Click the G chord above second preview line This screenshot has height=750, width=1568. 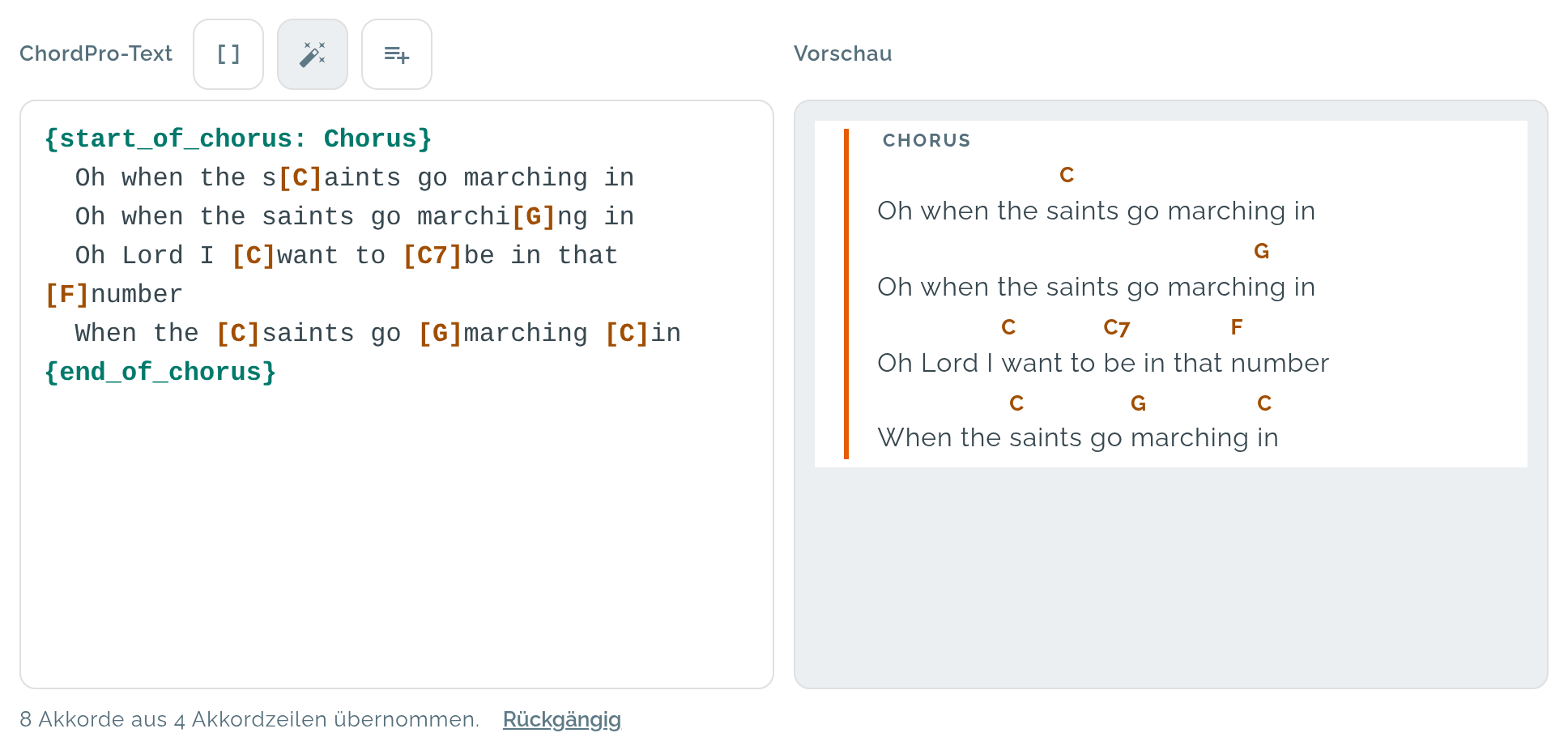click(1261, 251)
